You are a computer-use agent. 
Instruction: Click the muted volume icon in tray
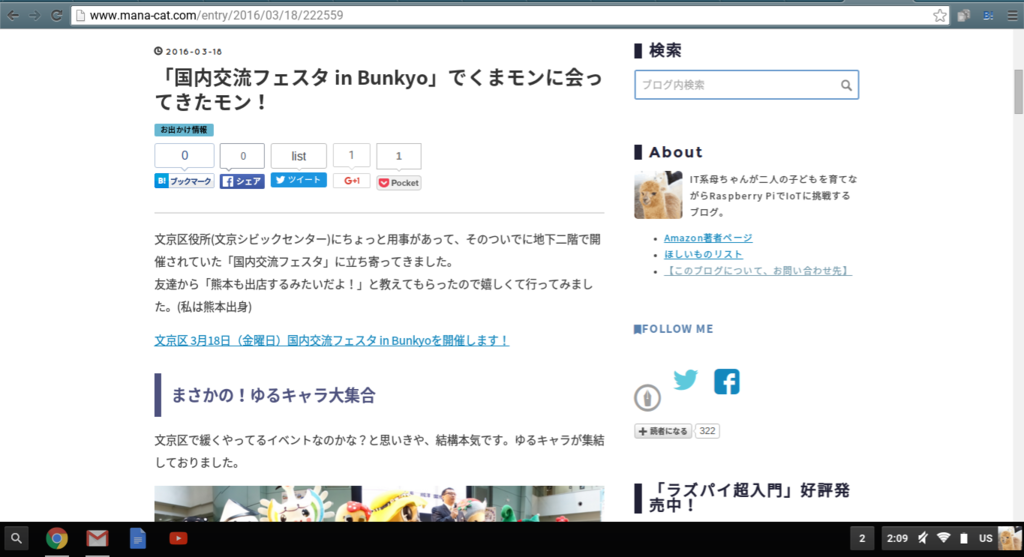(923, 539)
